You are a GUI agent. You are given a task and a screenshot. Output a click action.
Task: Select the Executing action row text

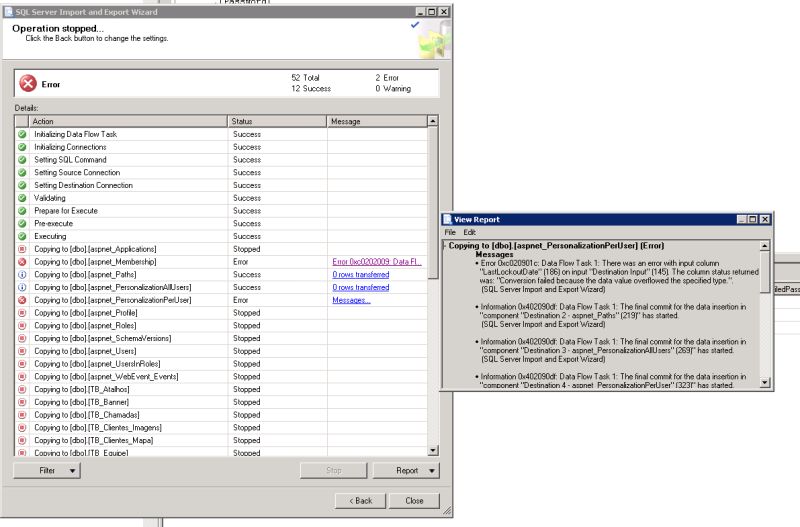click(50, 236)
